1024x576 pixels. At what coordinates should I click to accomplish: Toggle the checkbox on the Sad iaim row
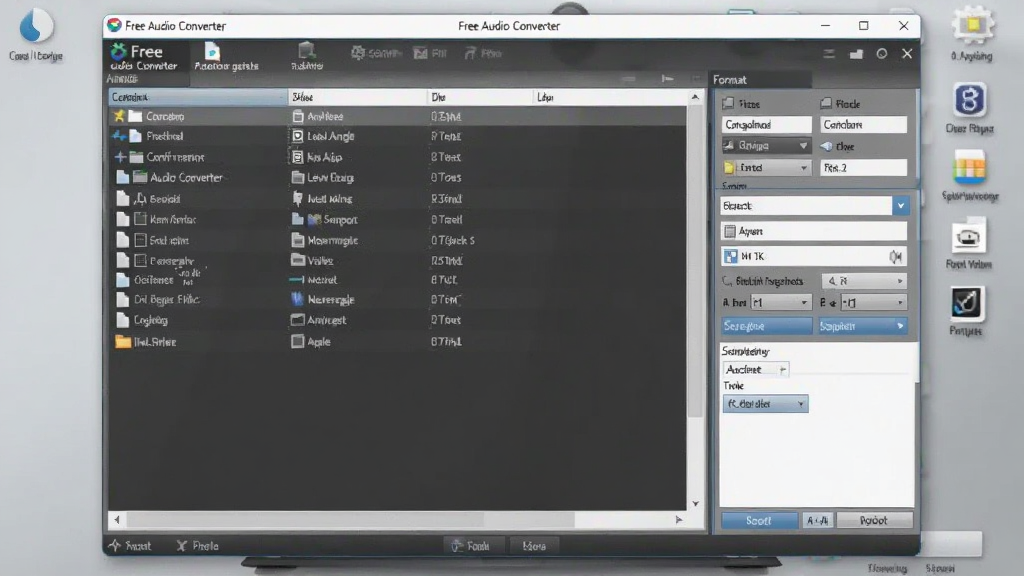click(x=140, y=240)
